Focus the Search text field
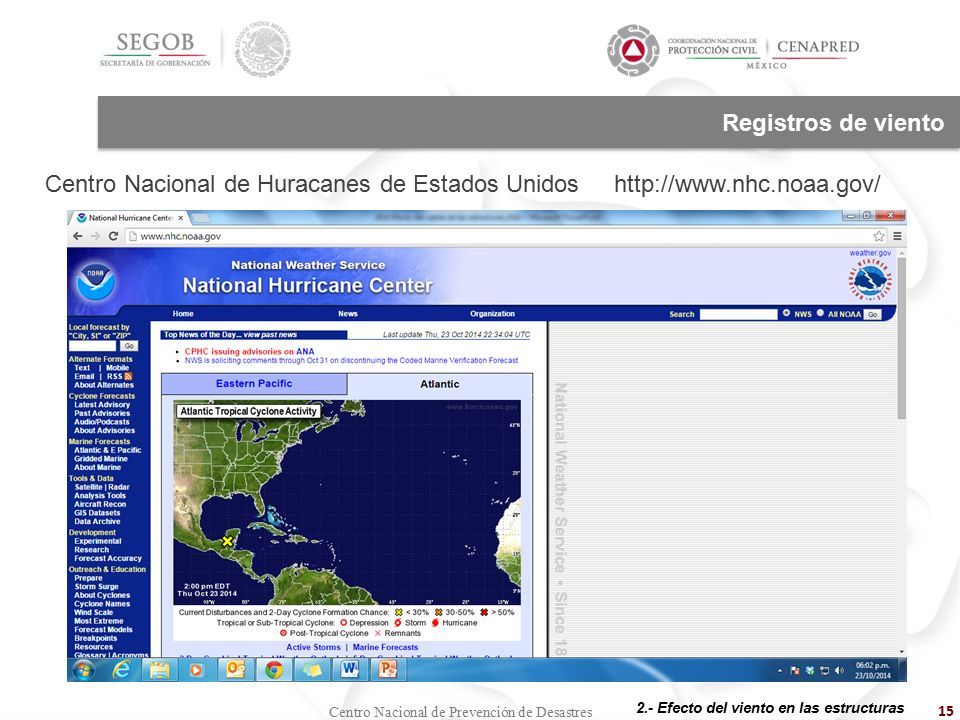The width and height of the screenshot is (960, 720). tap(738, 314)
